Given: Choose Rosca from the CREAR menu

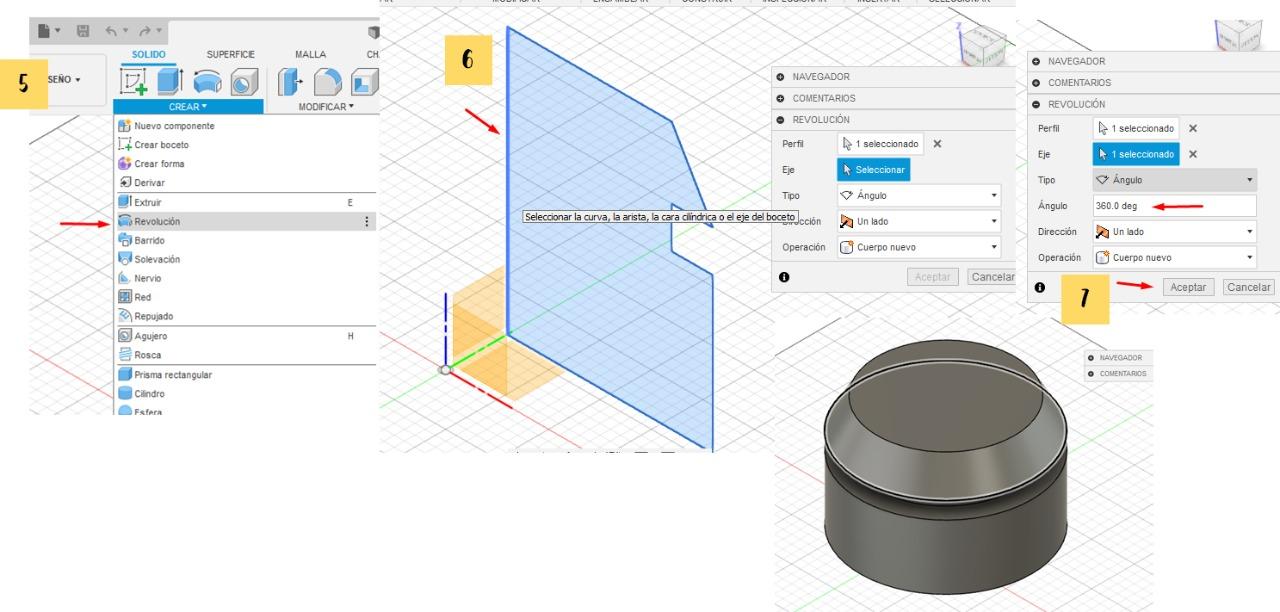Looking at the screenshot, I should tap(245, 355).
